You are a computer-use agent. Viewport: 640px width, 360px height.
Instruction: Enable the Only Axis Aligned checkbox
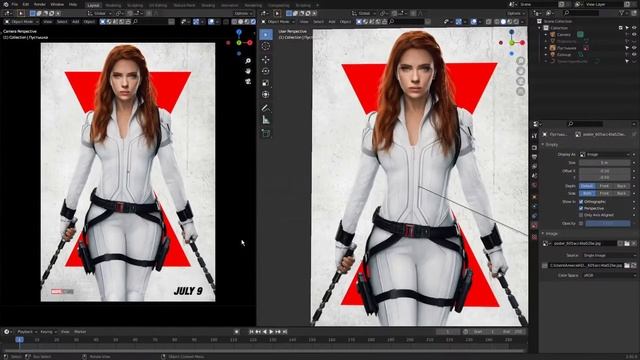coord(581,215)
